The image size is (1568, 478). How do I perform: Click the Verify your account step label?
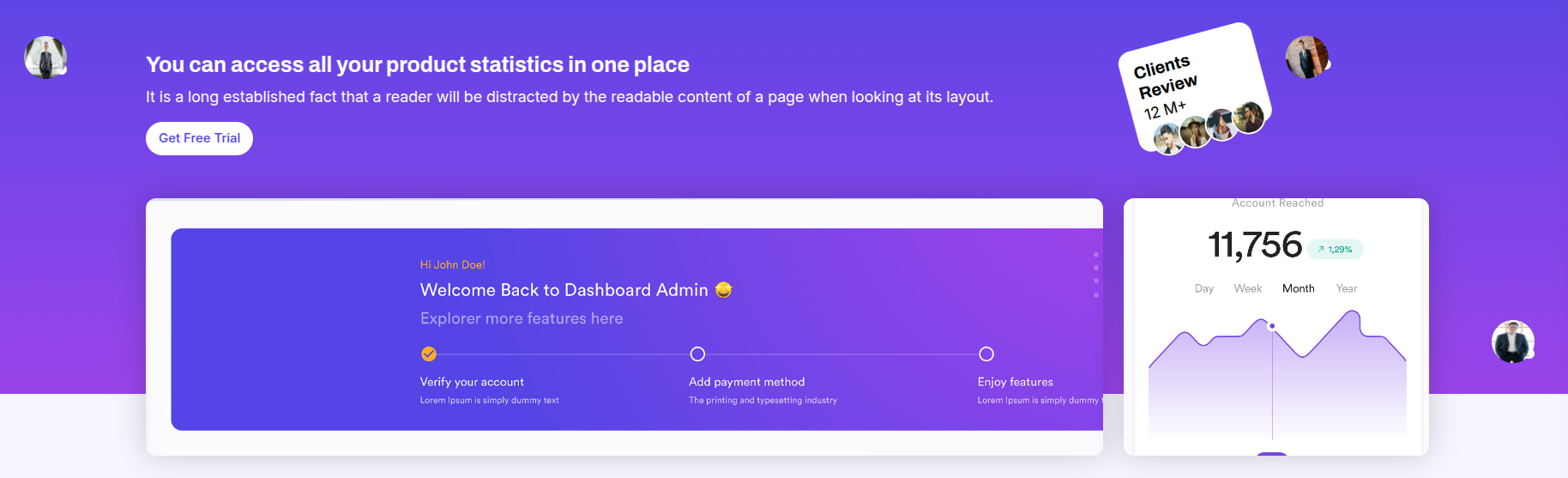pos(472,382)
